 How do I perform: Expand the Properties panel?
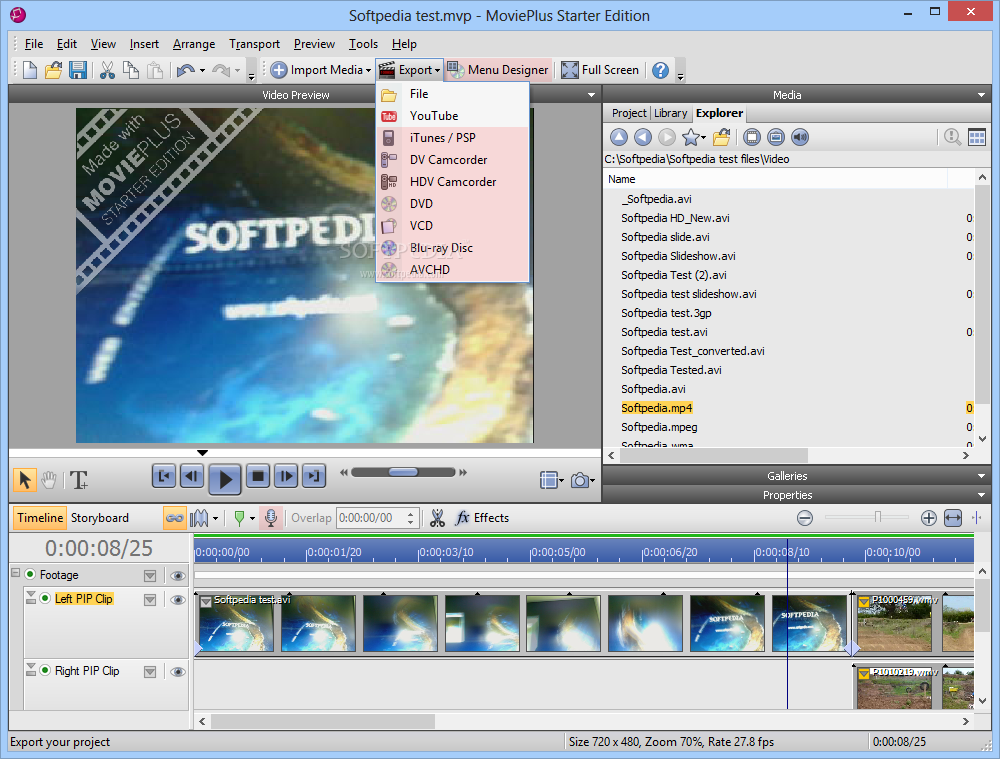(981, 495)
